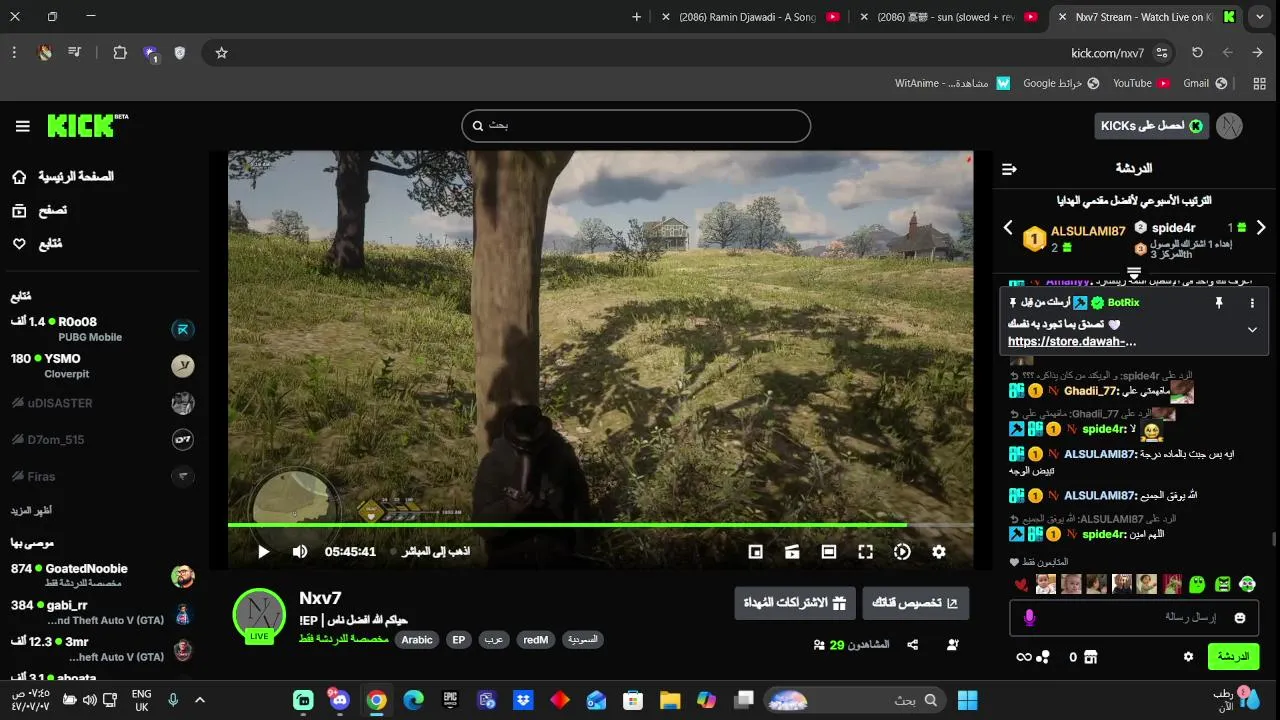Expand followed list with أظهر المزيد
Viewport: 1280px width, 720px height.
[x=32, y=511]
